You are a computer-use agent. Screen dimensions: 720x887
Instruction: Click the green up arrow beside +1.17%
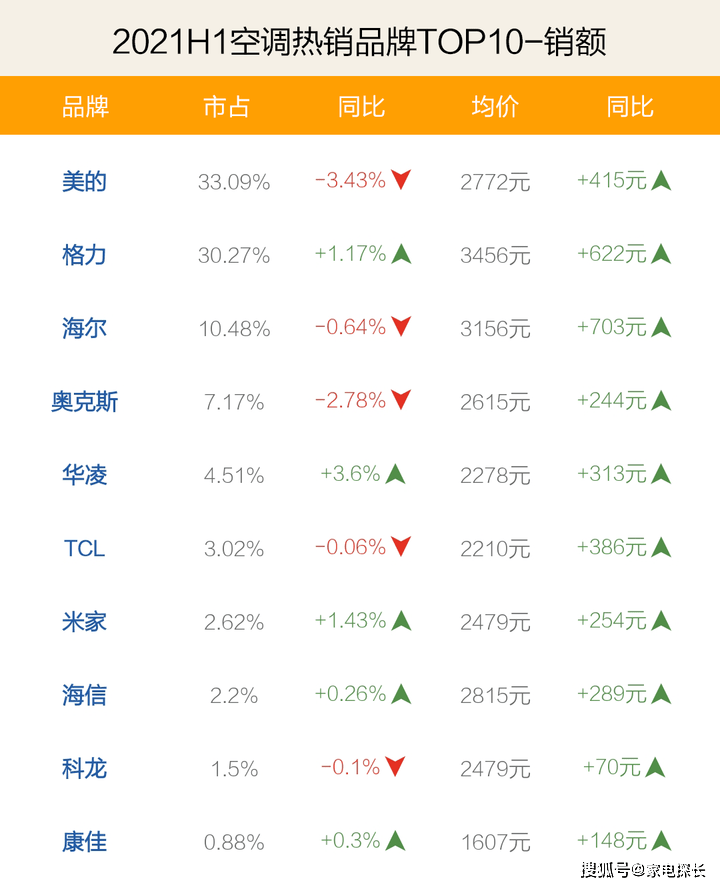[401, 253]
